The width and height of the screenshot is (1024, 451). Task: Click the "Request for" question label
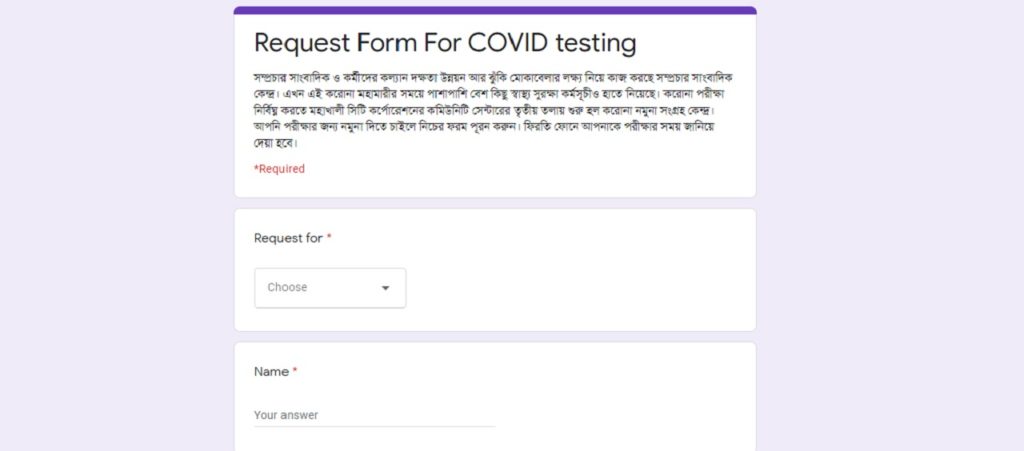[x=288, y=239]
